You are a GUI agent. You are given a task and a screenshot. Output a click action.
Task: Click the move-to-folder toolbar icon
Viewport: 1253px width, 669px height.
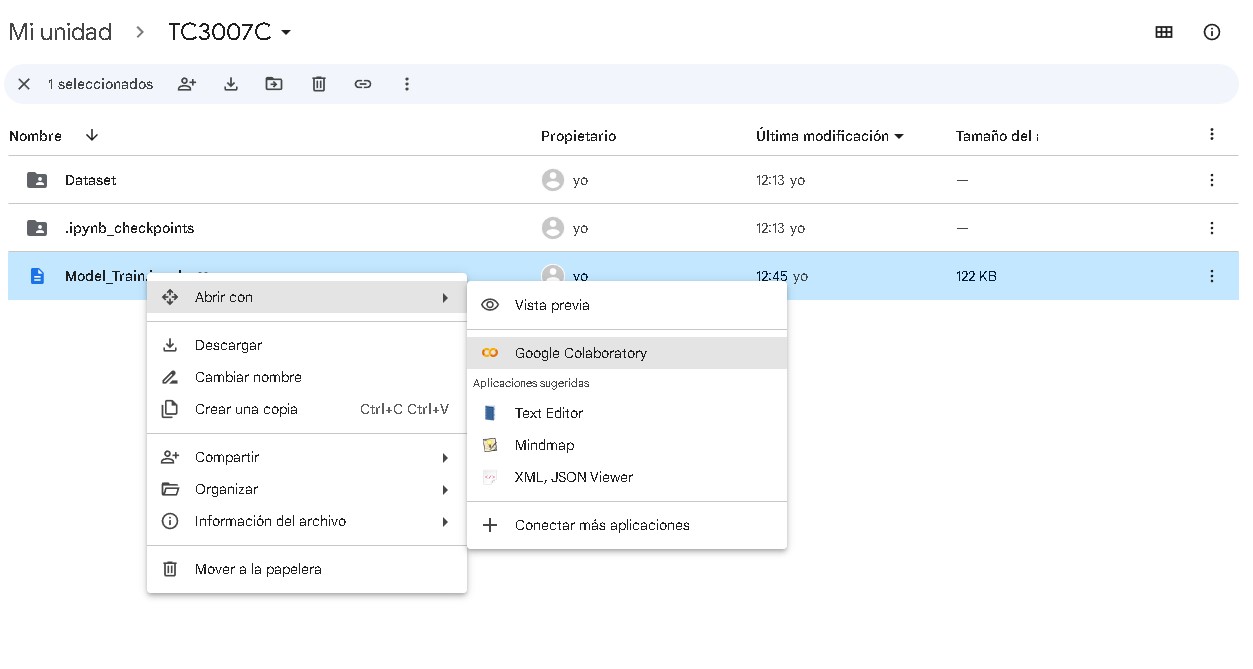274,84
